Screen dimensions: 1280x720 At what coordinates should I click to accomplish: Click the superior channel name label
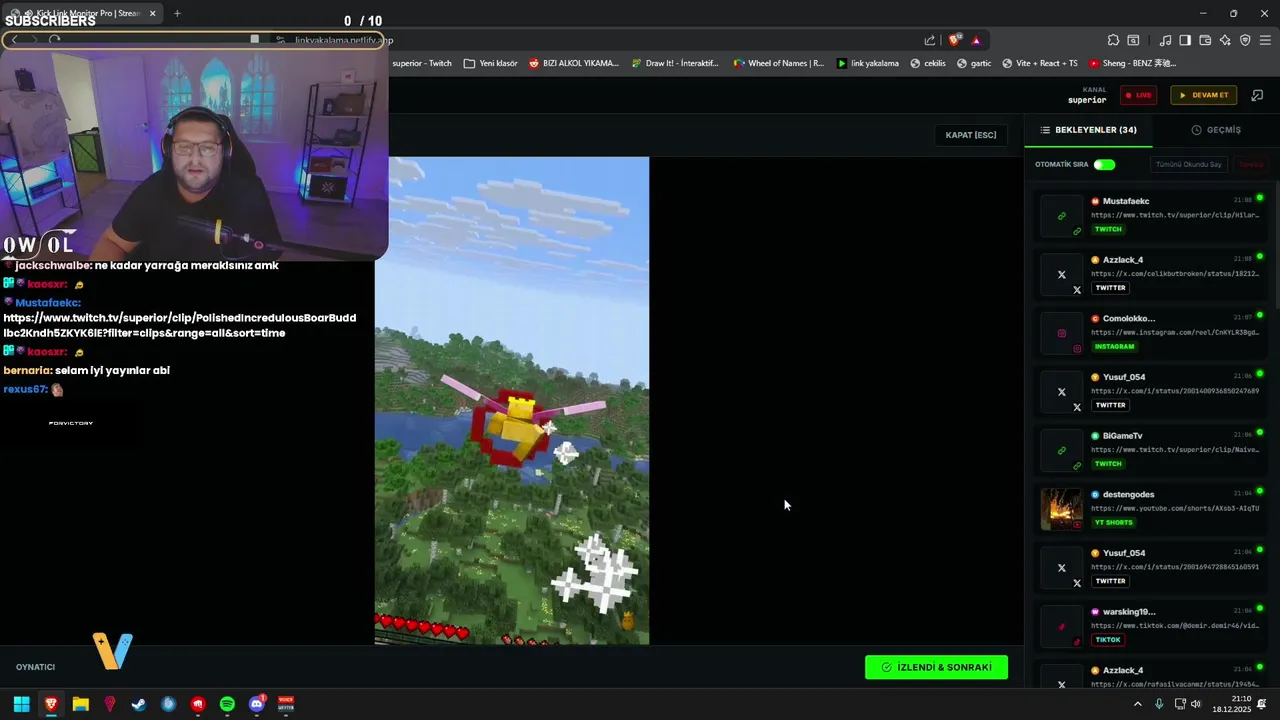click(x=1087, y=100)
